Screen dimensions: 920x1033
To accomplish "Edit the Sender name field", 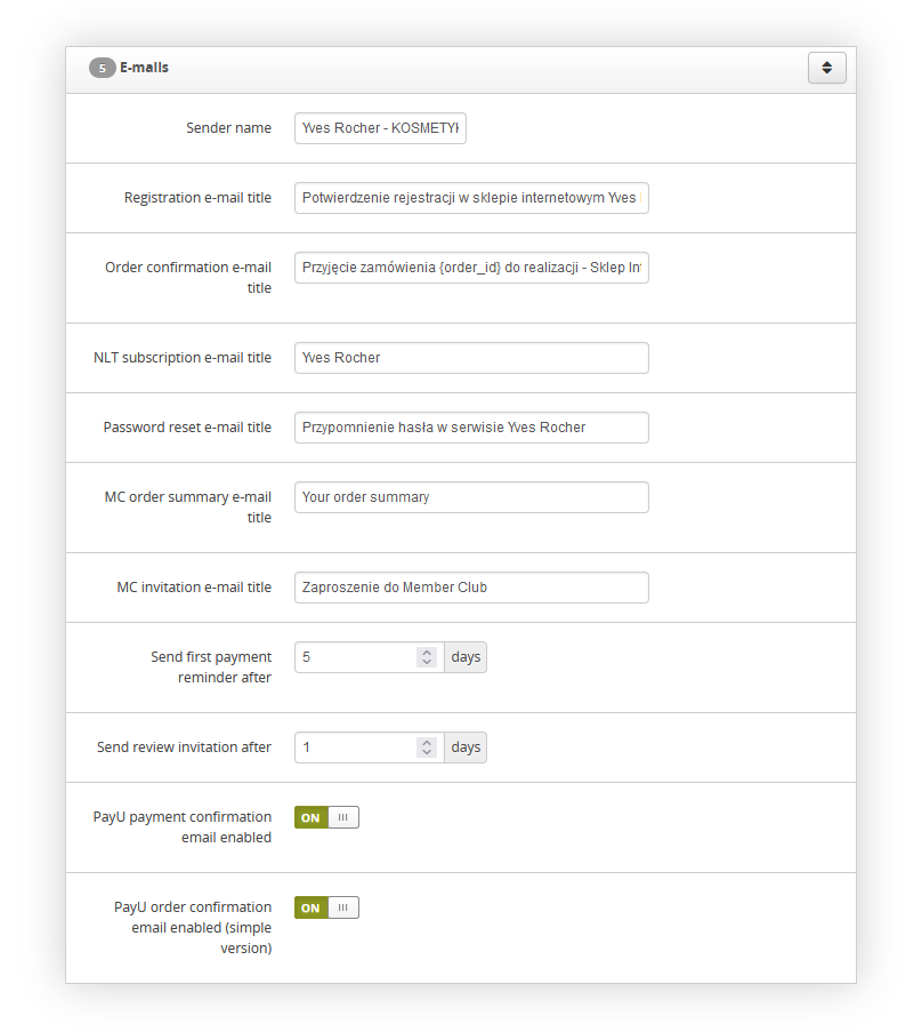I will 380,128.
